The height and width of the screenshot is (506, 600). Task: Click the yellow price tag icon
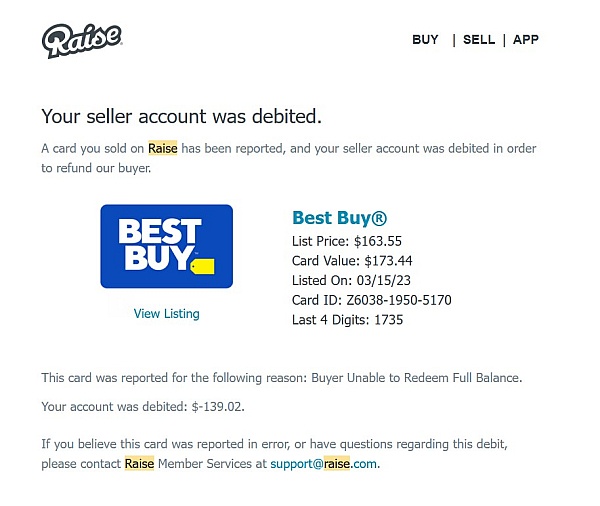click(203, 266)
